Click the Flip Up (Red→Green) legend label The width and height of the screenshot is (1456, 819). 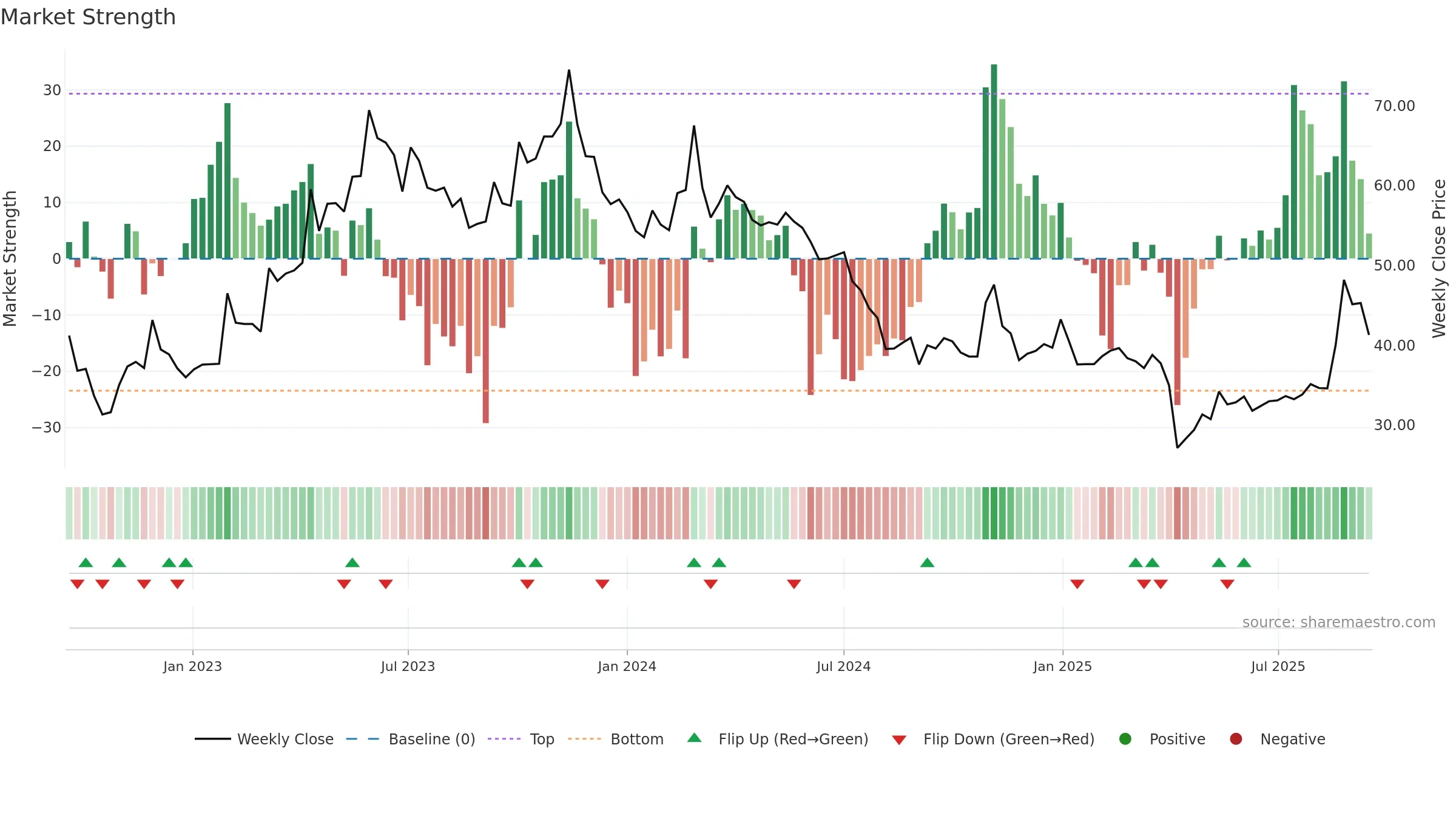[793, 739]
